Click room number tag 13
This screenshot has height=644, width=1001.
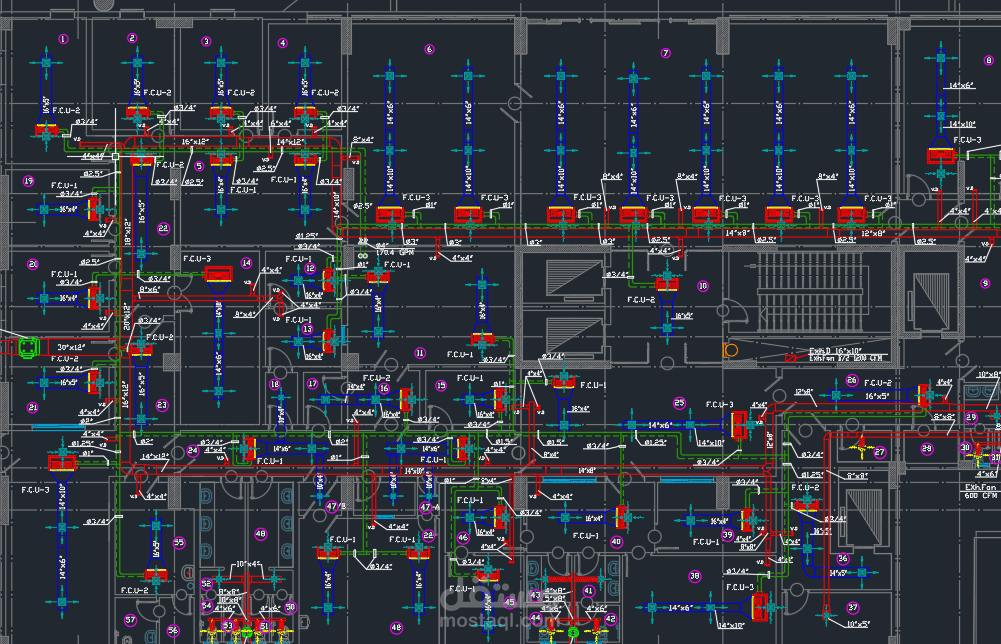coord(307,329)
